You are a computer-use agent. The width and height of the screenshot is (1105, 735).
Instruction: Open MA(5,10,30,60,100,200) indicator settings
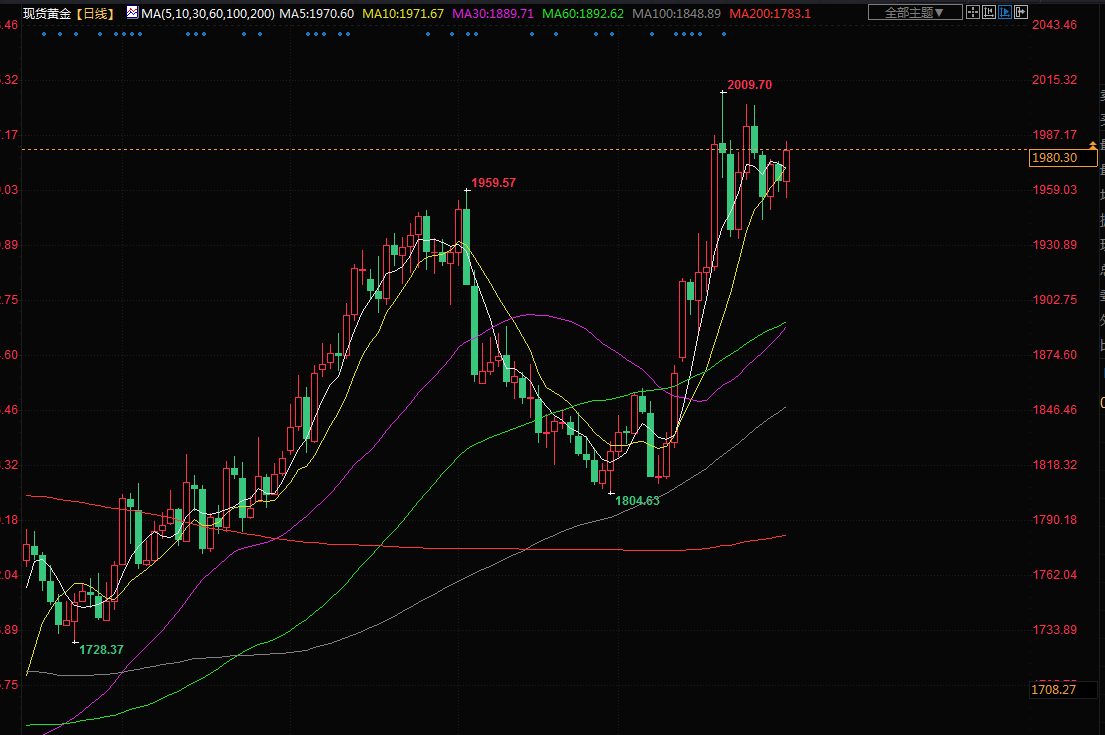click(x=208, y=13)
